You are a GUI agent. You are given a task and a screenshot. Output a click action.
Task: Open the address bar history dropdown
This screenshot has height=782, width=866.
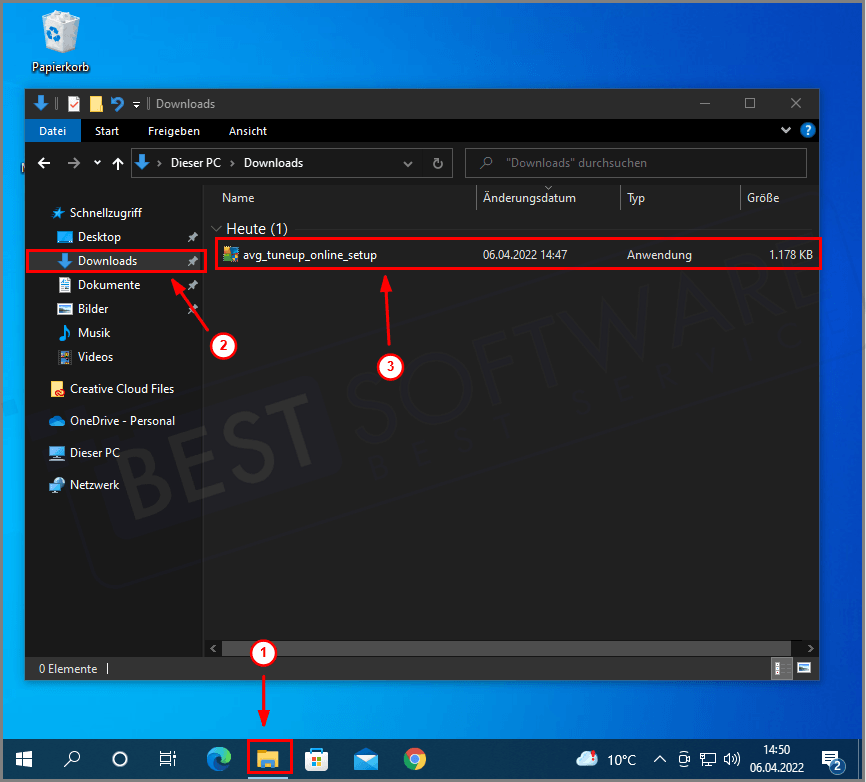coord(408,162)
